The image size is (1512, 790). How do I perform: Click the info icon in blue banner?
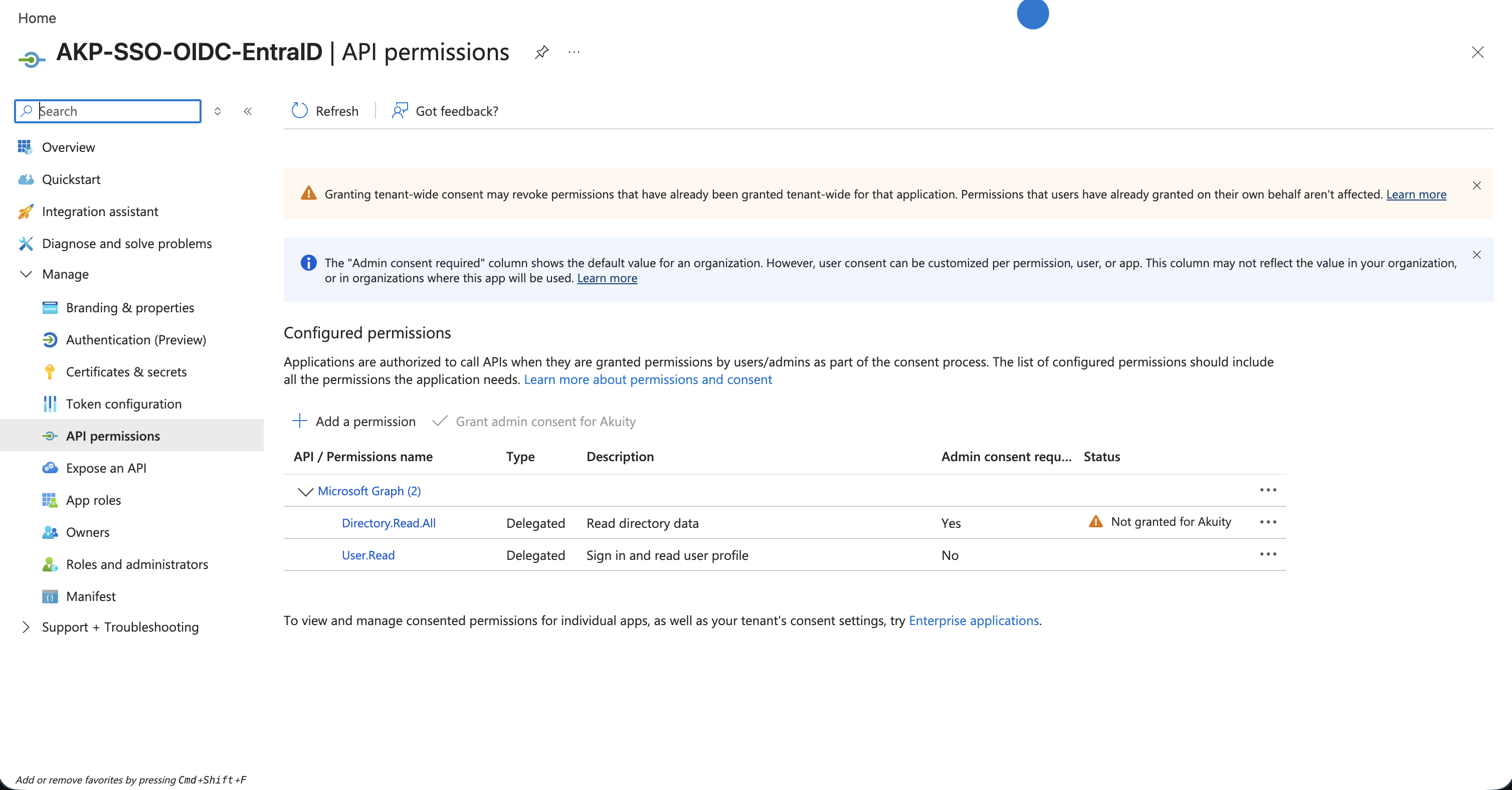pyautogui.click(x=308, y=263)
